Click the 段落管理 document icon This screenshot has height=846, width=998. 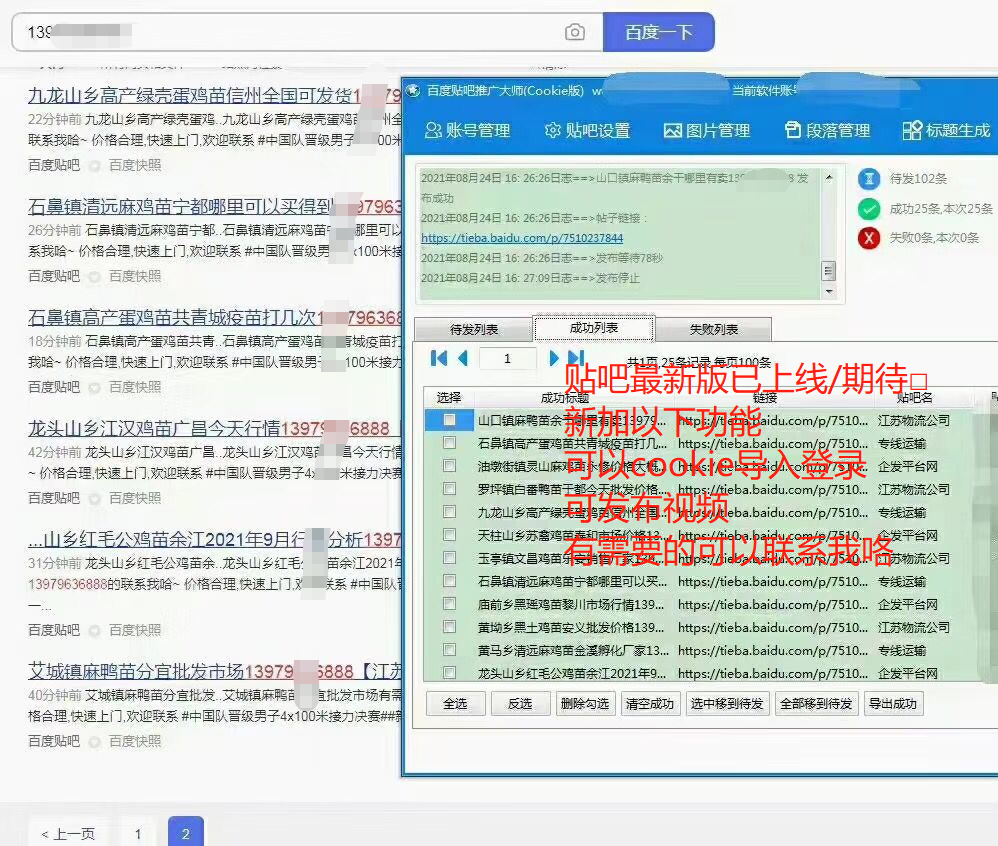(792, 130)
